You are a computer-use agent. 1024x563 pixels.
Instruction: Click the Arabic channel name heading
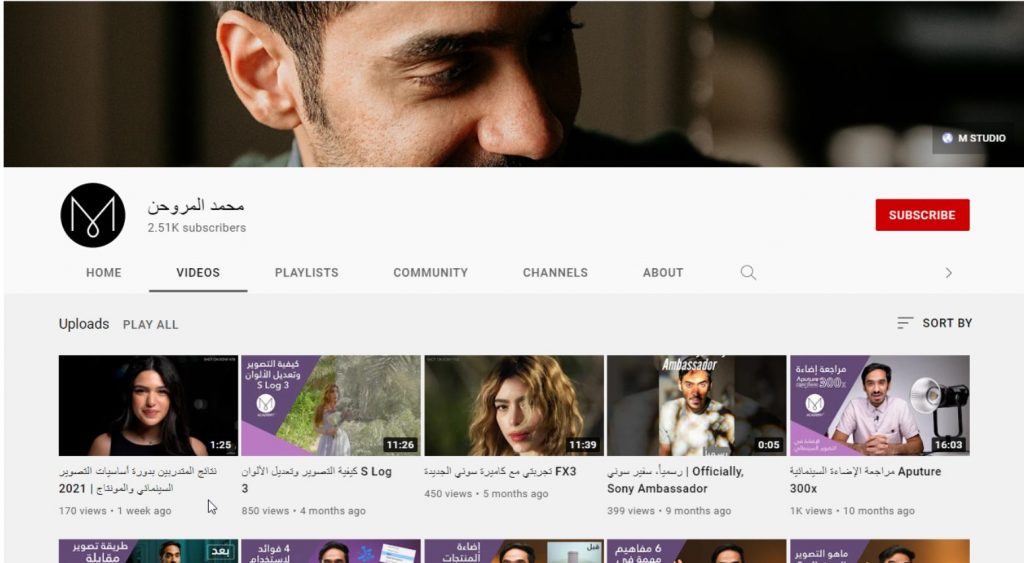(196, 205)
